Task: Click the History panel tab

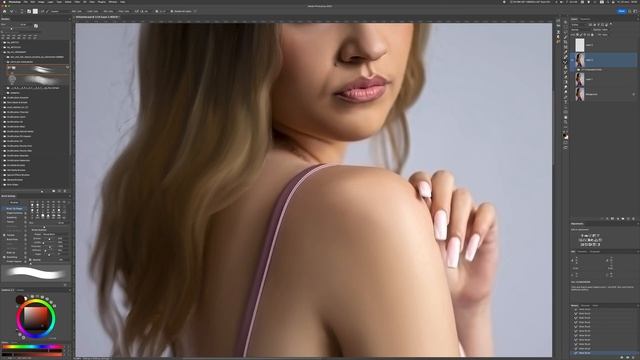Action: click(574, 305)
